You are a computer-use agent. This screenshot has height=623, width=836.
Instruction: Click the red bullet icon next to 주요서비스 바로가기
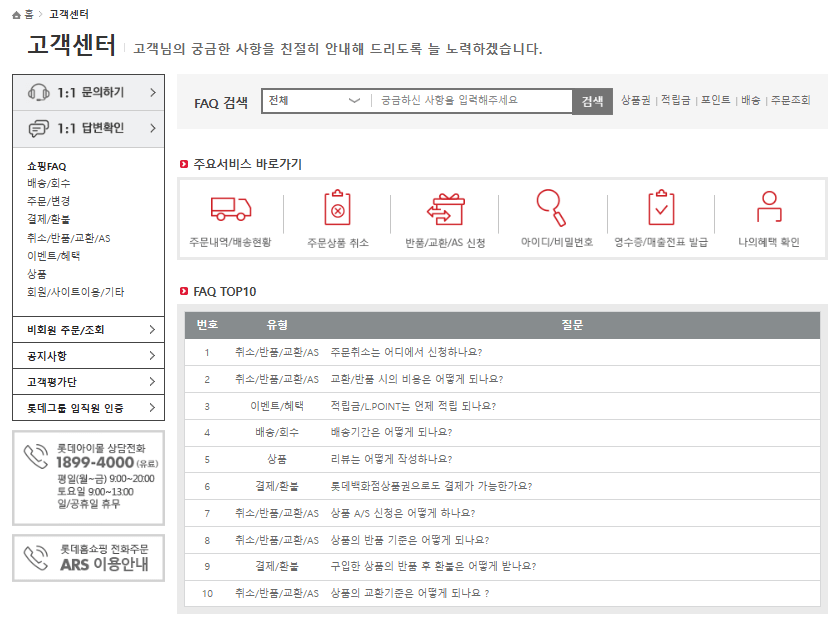(x=184, y=164)
